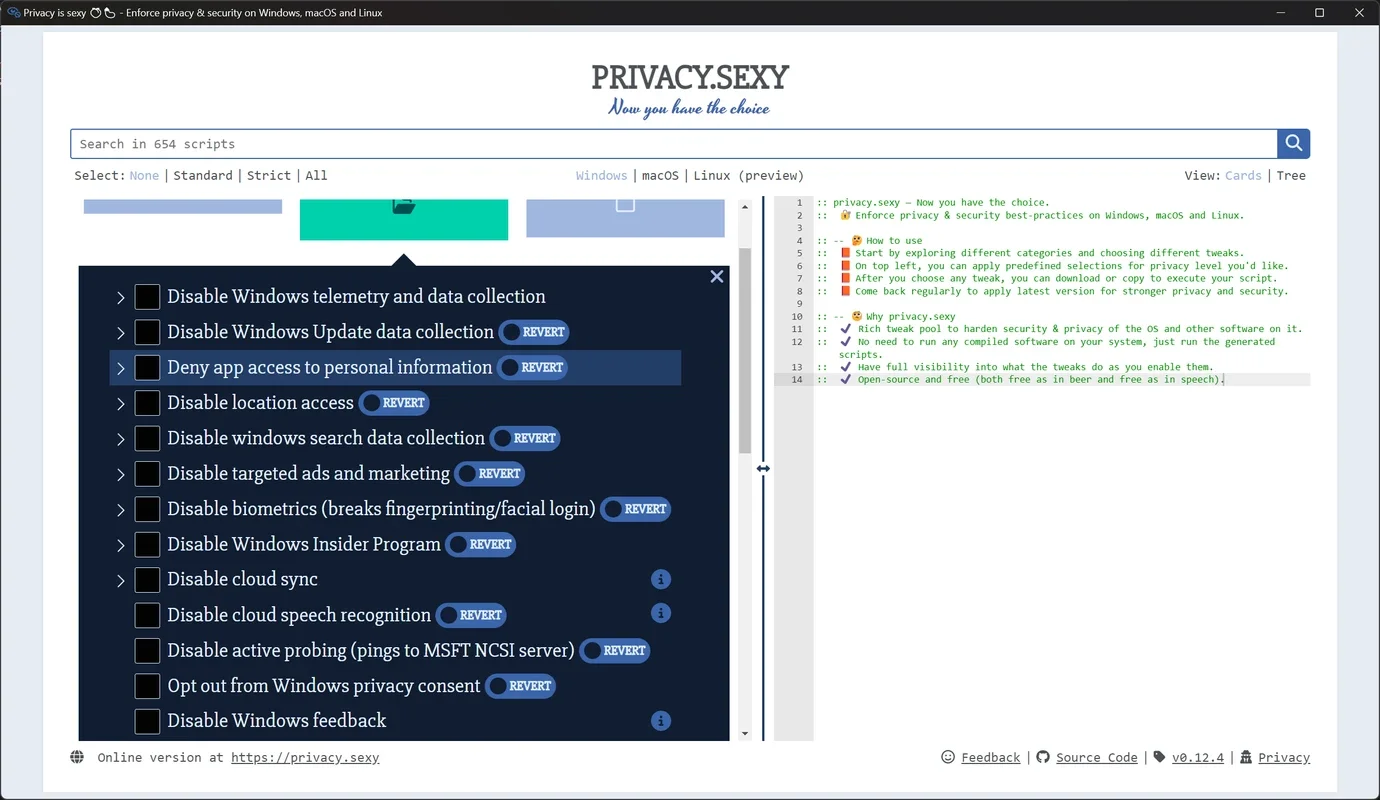Image resolution: width=1380 pixels, height=800 pixels.
Task: Click the search magnifier button
Action: tap(1293, 144)
